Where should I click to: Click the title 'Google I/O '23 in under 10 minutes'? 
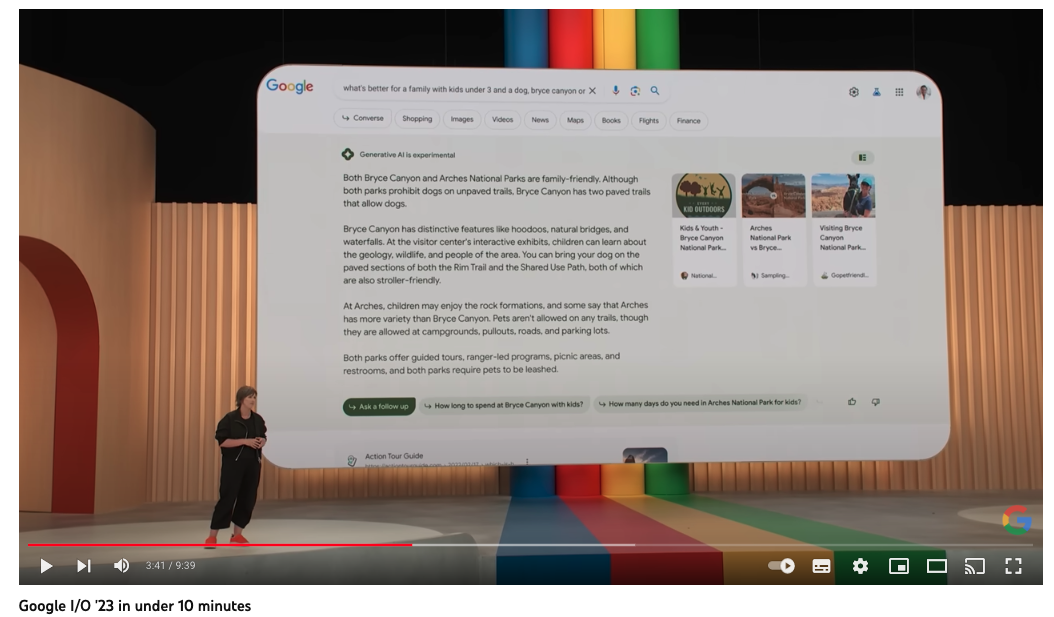pyautogui.click(x=134, y=606)
